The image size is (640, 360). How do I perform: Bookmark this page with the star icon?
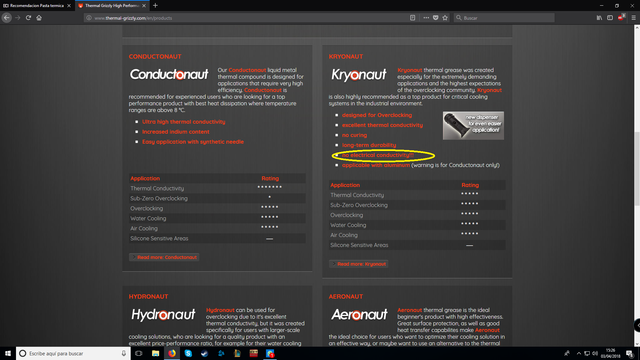[x=445, y=18]
